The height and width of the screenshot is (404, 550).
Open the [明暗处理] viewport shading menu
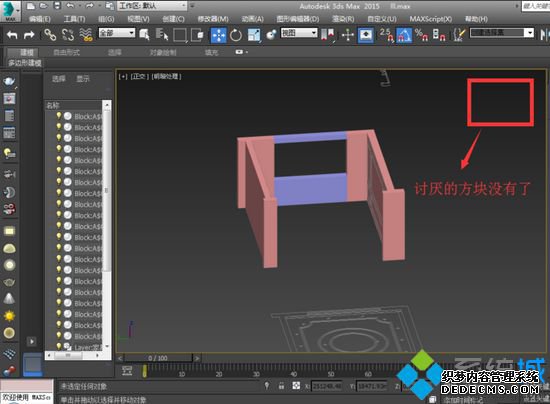click(x=167, y=76)
